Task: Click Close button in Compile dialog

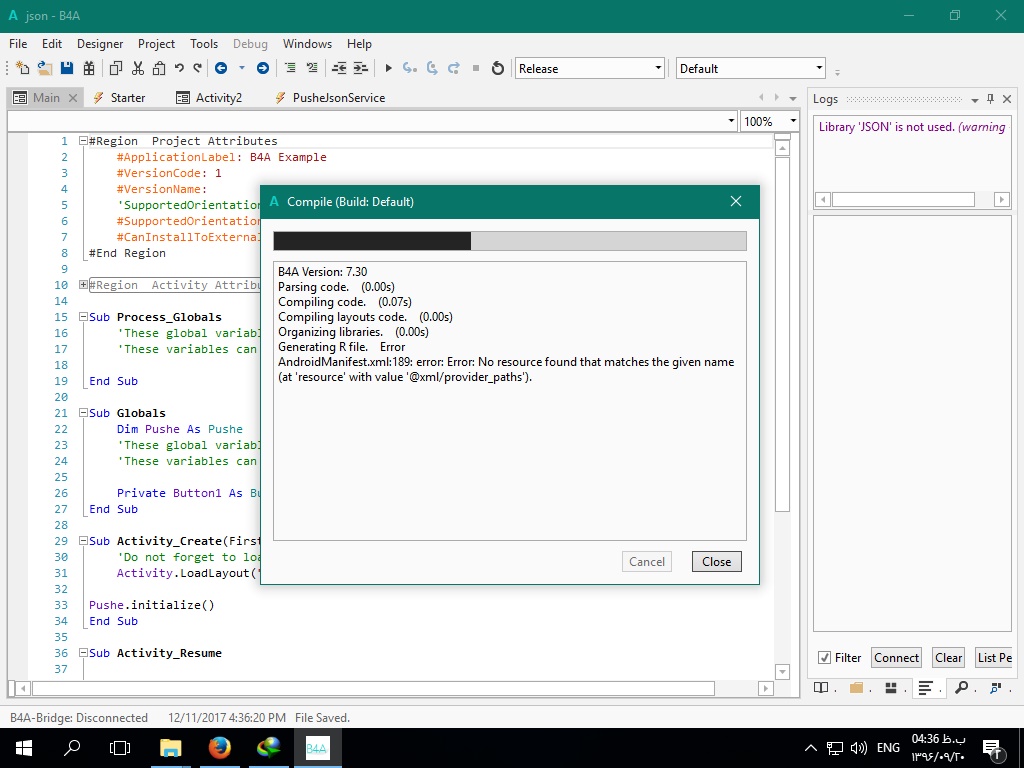Action: coord(716,561)
